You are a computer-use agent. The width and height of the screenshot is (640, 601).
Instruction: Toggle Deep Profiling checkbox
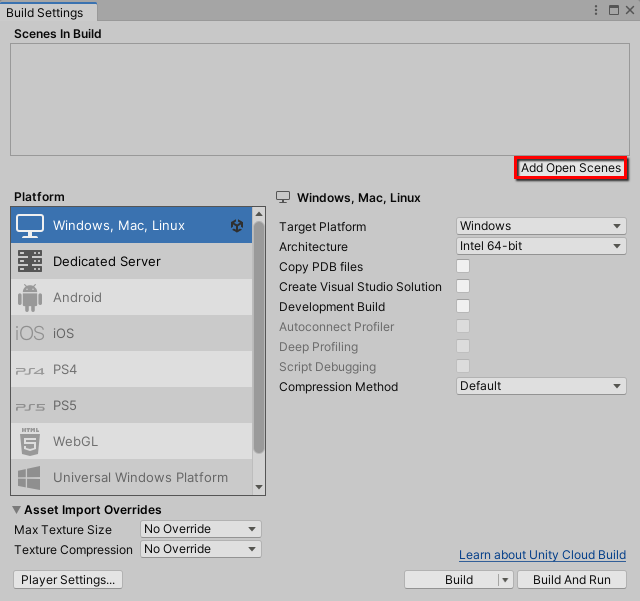tap(463, 346)
